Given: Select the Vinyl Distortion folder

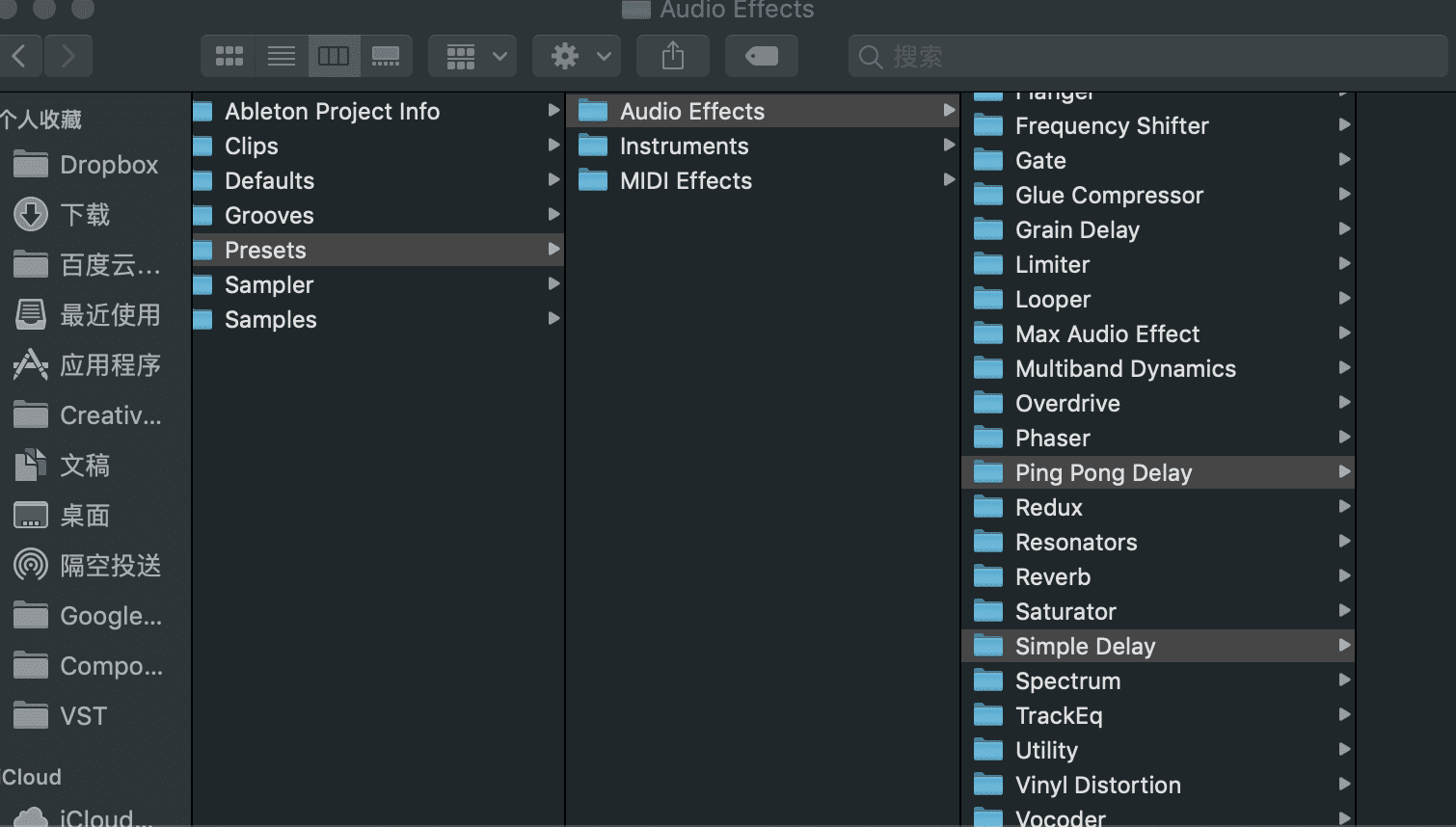Looking at the screenshot, I should (1159, 785).
